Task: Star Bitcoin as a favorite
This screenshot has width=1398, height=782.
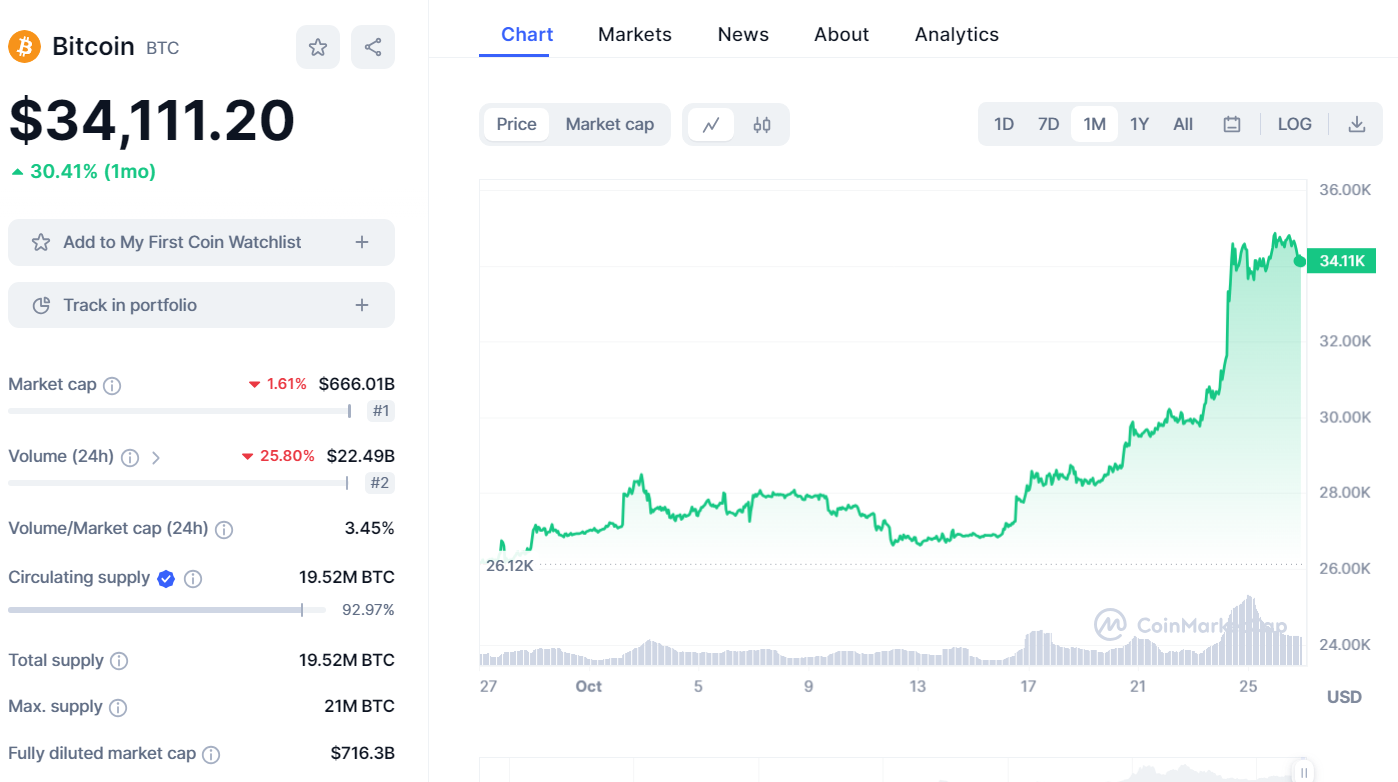Action: pyautogui.click(x=318, y=47)
